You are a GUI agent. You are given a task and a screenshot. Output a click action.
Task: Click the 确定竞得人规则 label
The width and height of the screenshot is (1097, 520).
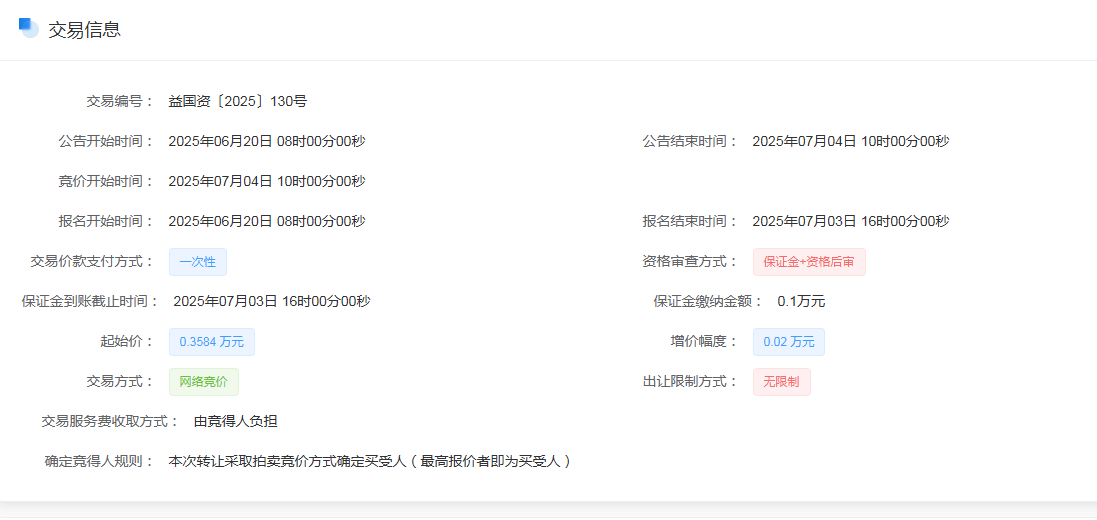99,462
